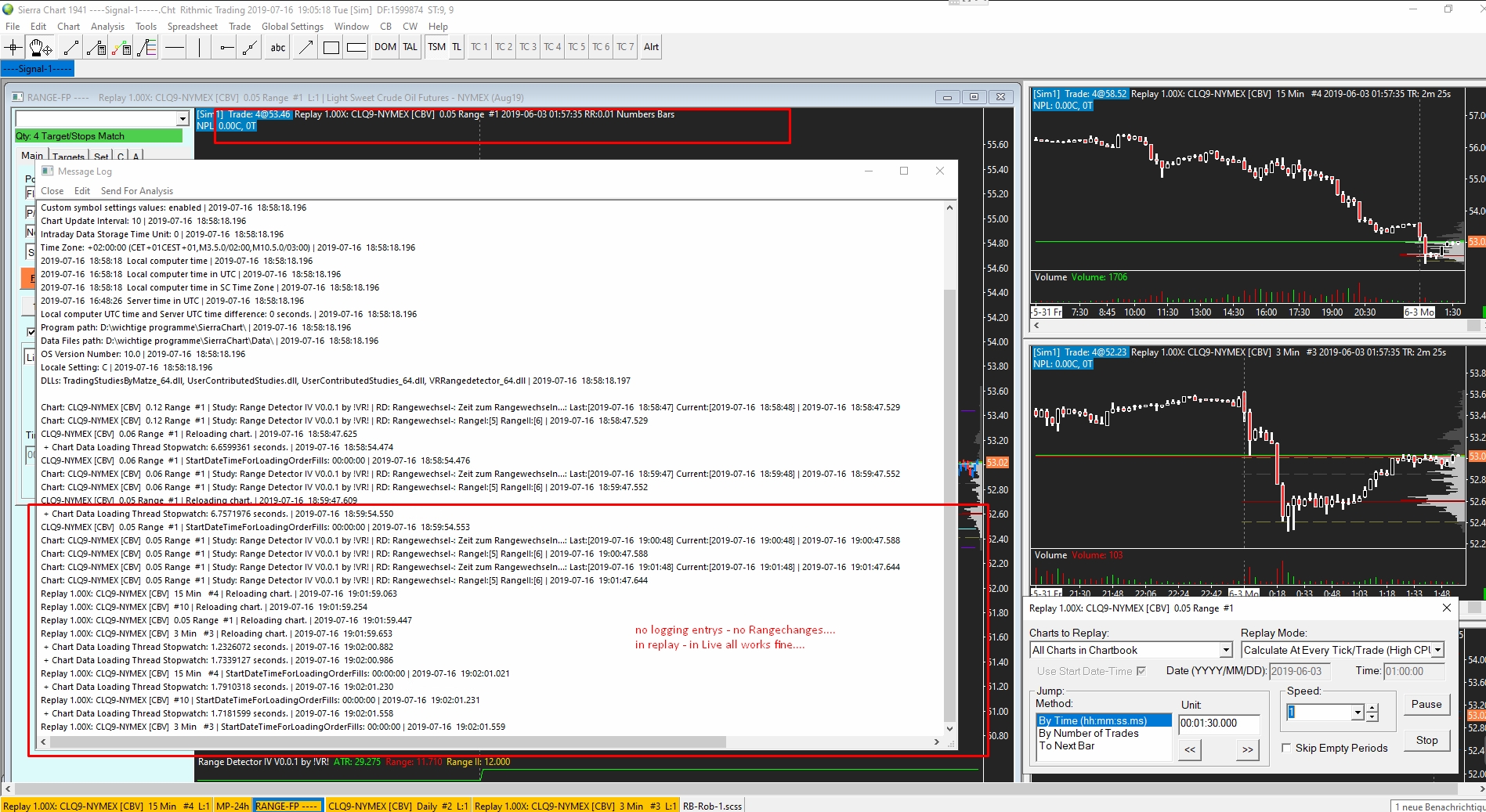Click the jump Unit input field
Screen dimensions: 1486x812
tap(1219, 724)
